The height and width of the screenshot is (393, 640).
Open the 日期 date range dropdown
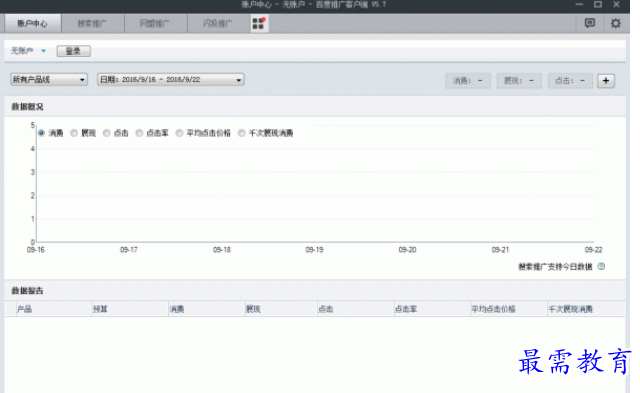(x=171, y=80)
